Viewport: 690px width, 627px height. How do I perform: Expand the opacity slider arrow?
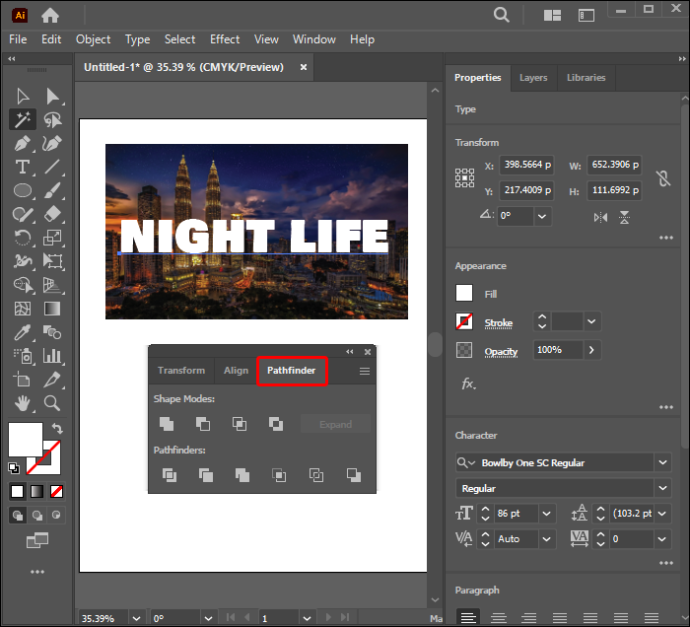(591, 350)
